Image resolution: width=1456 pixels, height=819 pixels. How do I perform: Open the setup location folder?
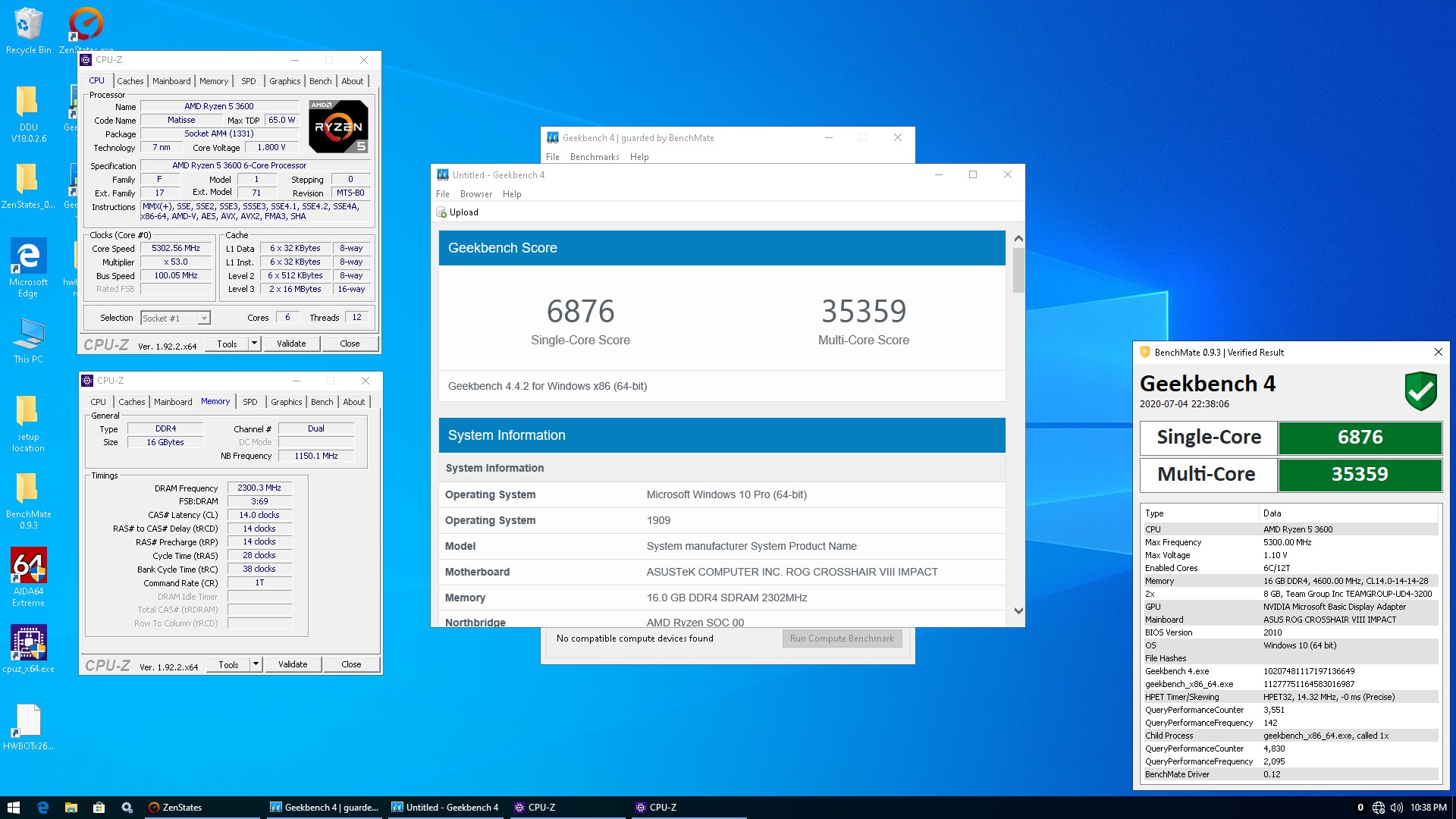click(x=28, y=423)
